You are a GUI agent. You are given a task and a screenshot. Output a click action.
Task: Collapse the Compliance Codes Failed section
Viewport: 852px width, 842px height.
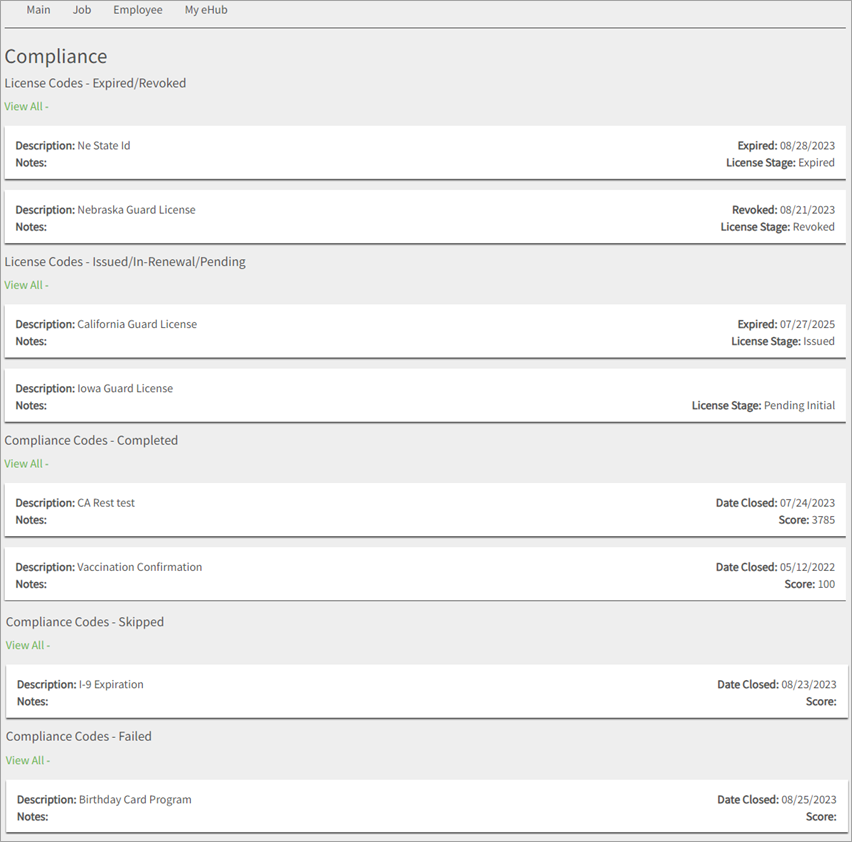[x=78, y=736]
